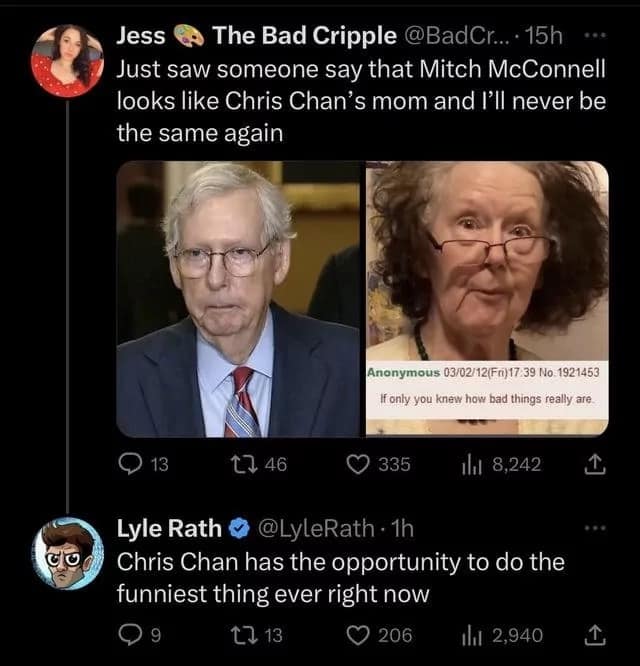Open the left photo of man in suit

pos(238,299)
